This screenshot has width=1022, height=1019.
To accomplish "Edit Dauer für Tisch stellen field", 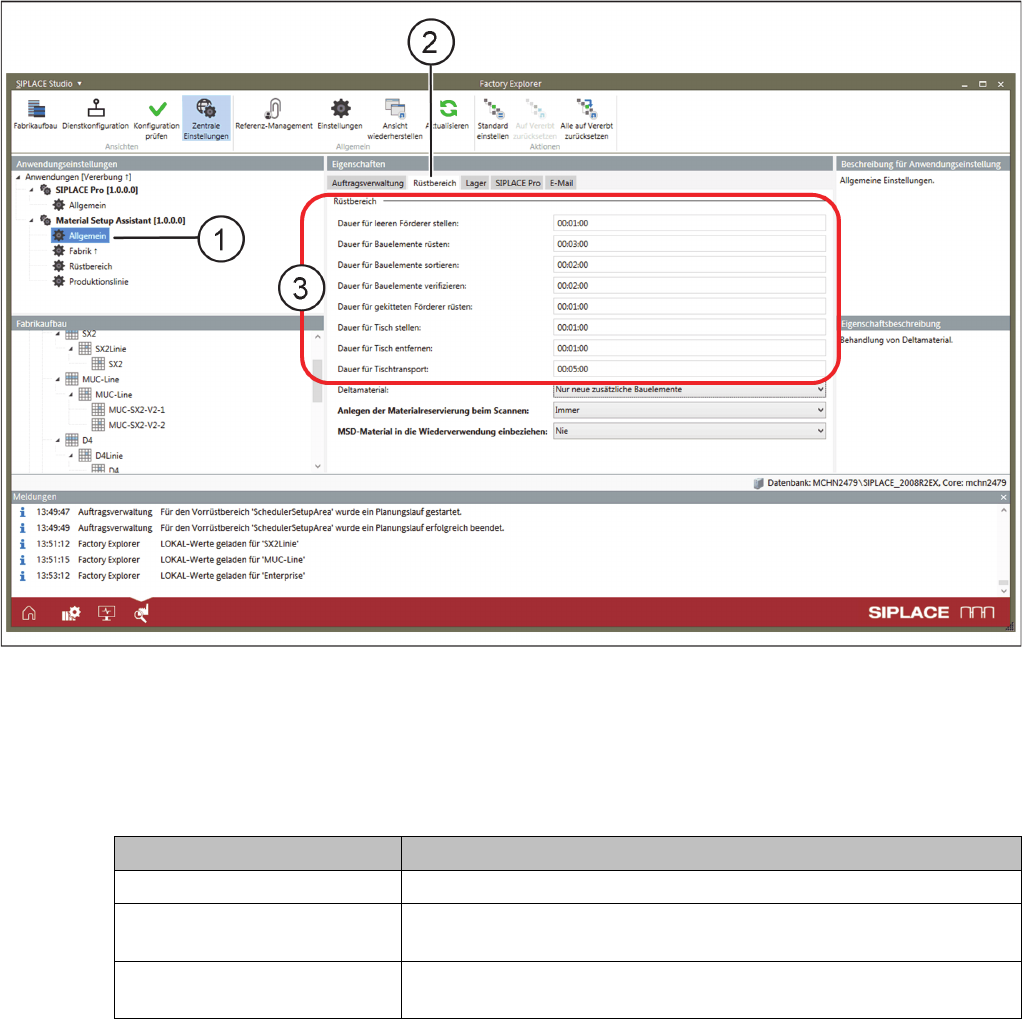I will [689, 327].
